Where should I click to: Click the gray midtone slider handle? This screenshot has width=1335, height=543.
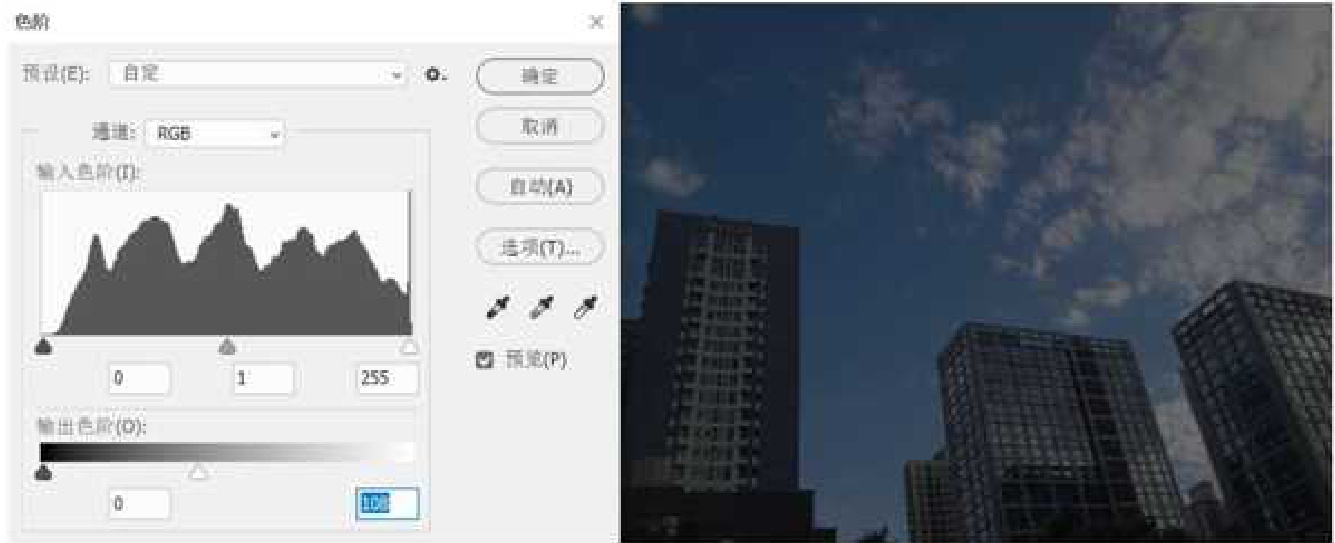[x=227, y=347]
